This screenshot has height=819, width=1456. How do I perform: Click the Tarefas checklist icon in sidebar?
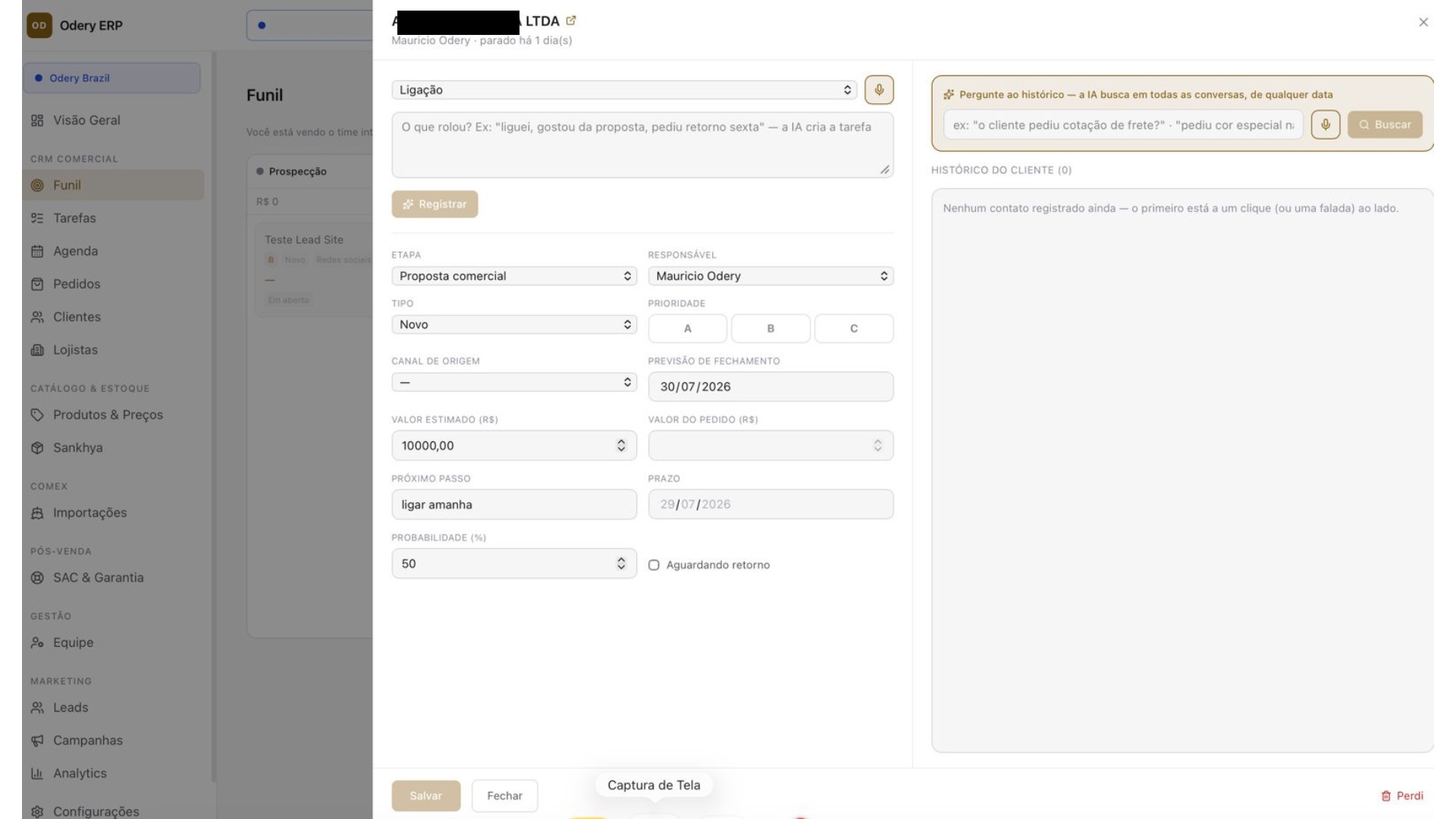pyautogui.click(x=37, y=218)
